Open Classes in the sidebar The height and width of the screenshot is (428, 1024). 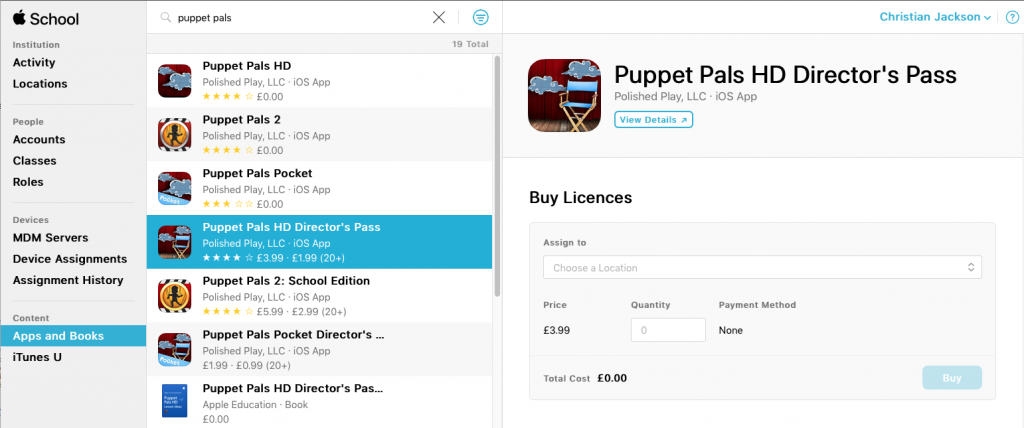[35, 161]
